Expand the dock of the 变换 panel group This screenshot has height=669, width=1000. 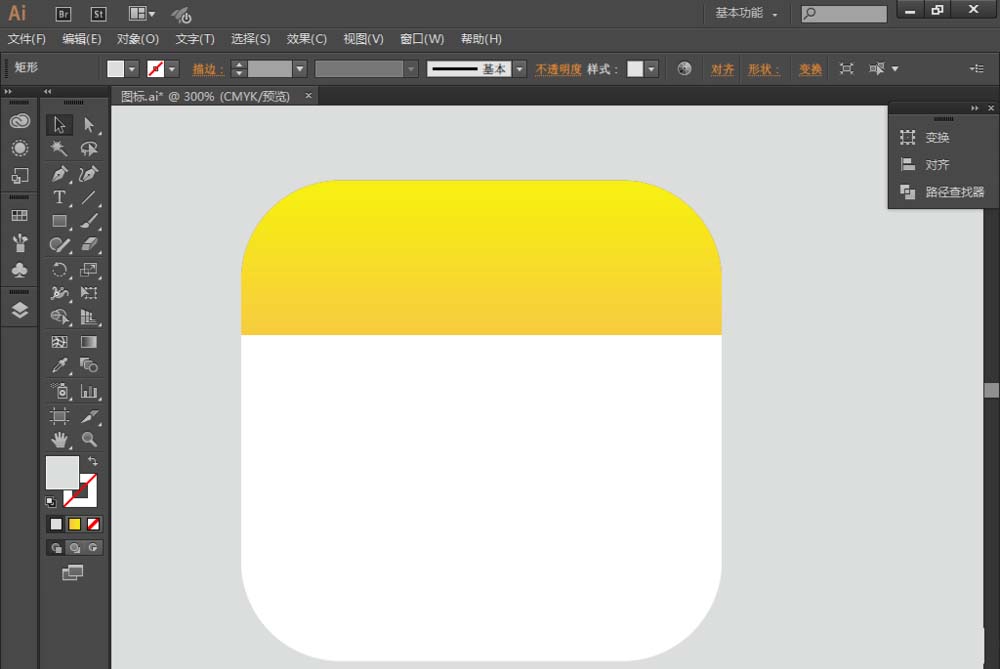[x=974, y=108]
